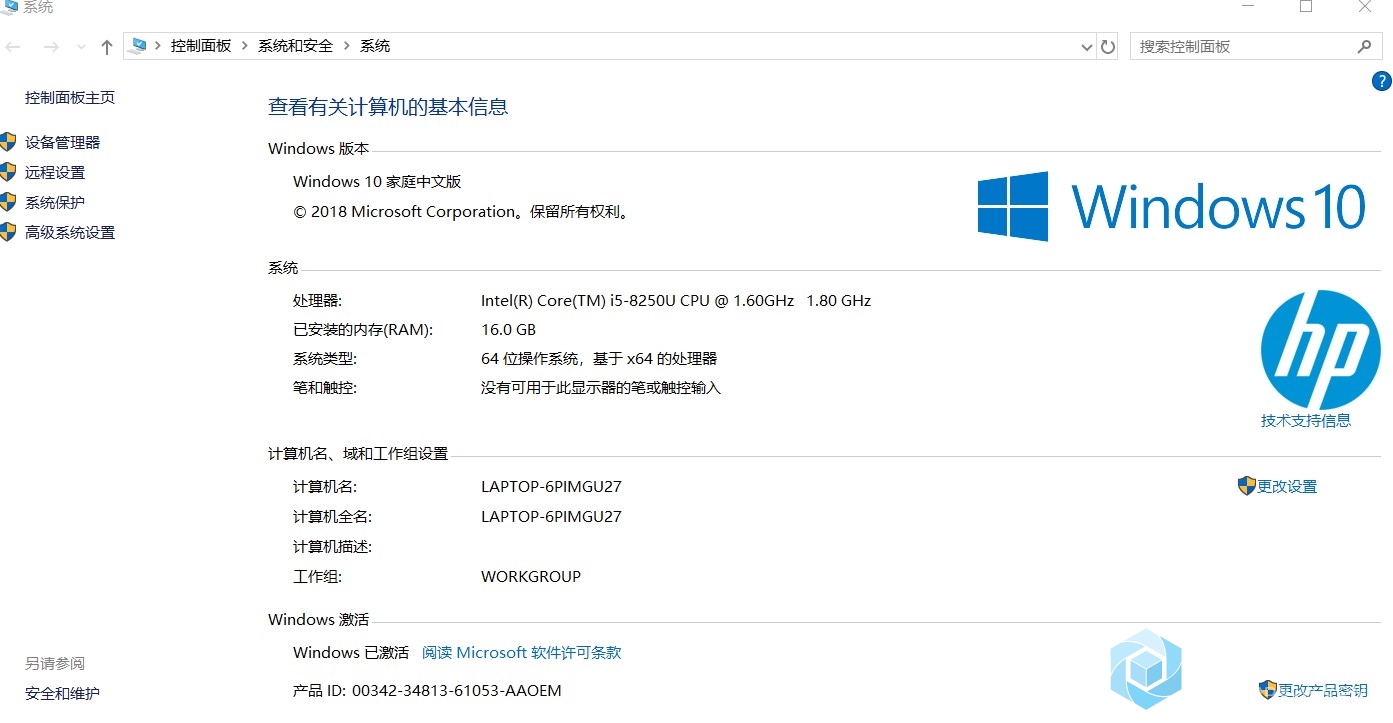Screen dimensions: 1393x723
Task: Click product ID 00342-34813-61053-AAOEM
Action: 457,690
